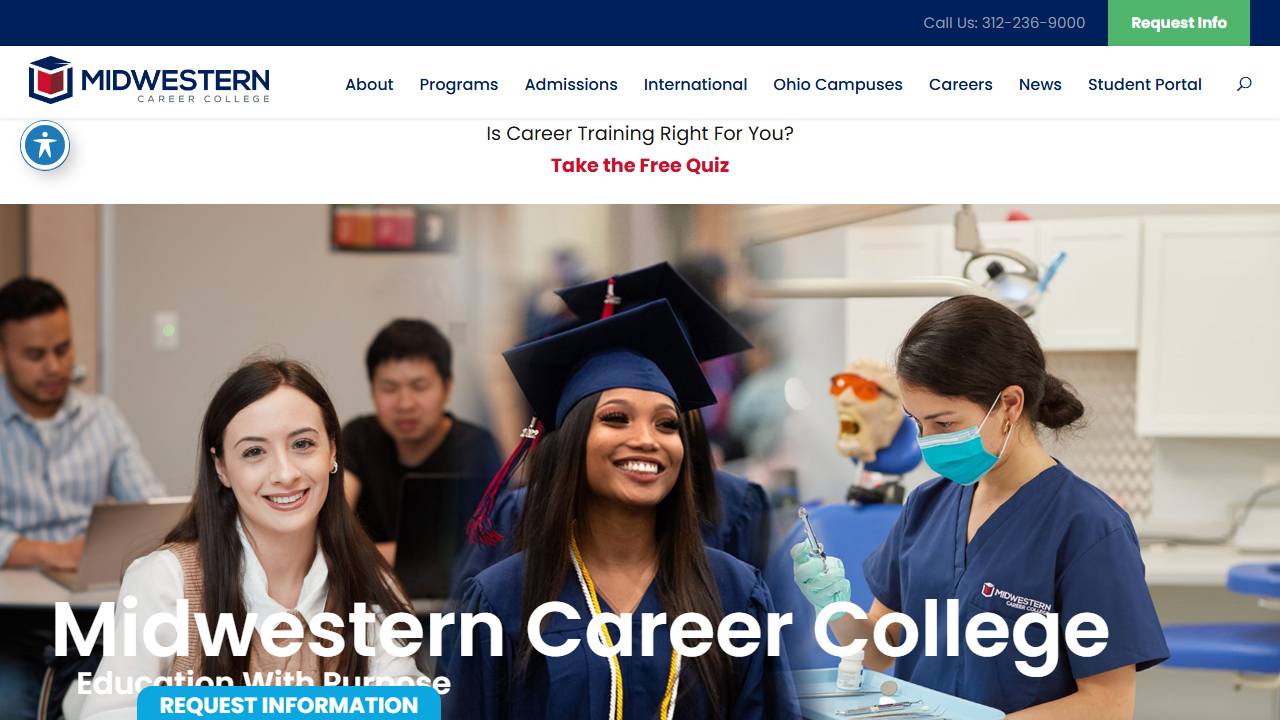Image resolution: width=1280 pixels, height=720 pixels.
Task: Open the International nav item
Action: point(695,84)
